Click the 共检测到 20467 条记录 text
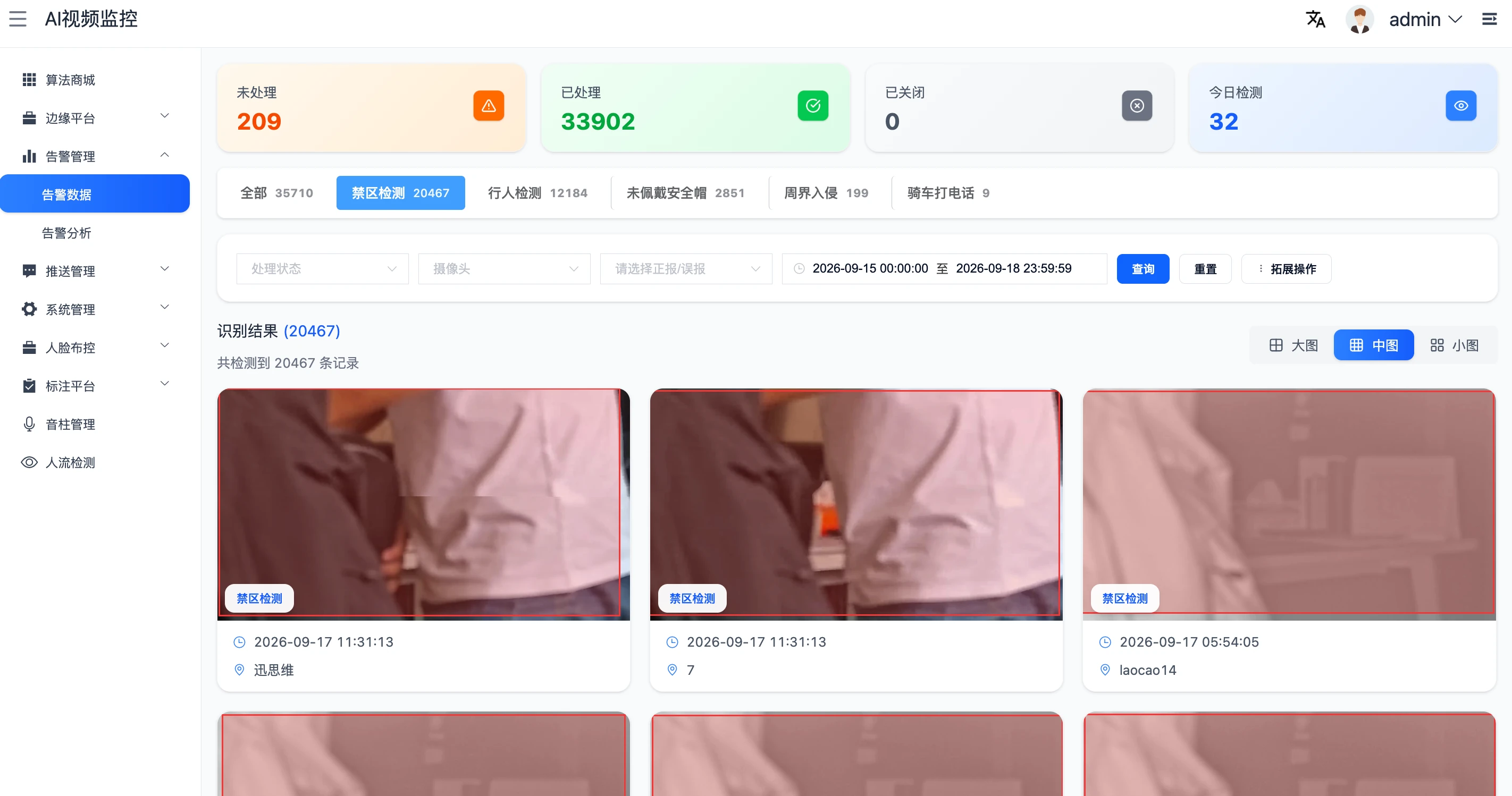Image resolution: width=1512 pixels, height=796 pixels. pyautogui.click(x=288, y=363)
